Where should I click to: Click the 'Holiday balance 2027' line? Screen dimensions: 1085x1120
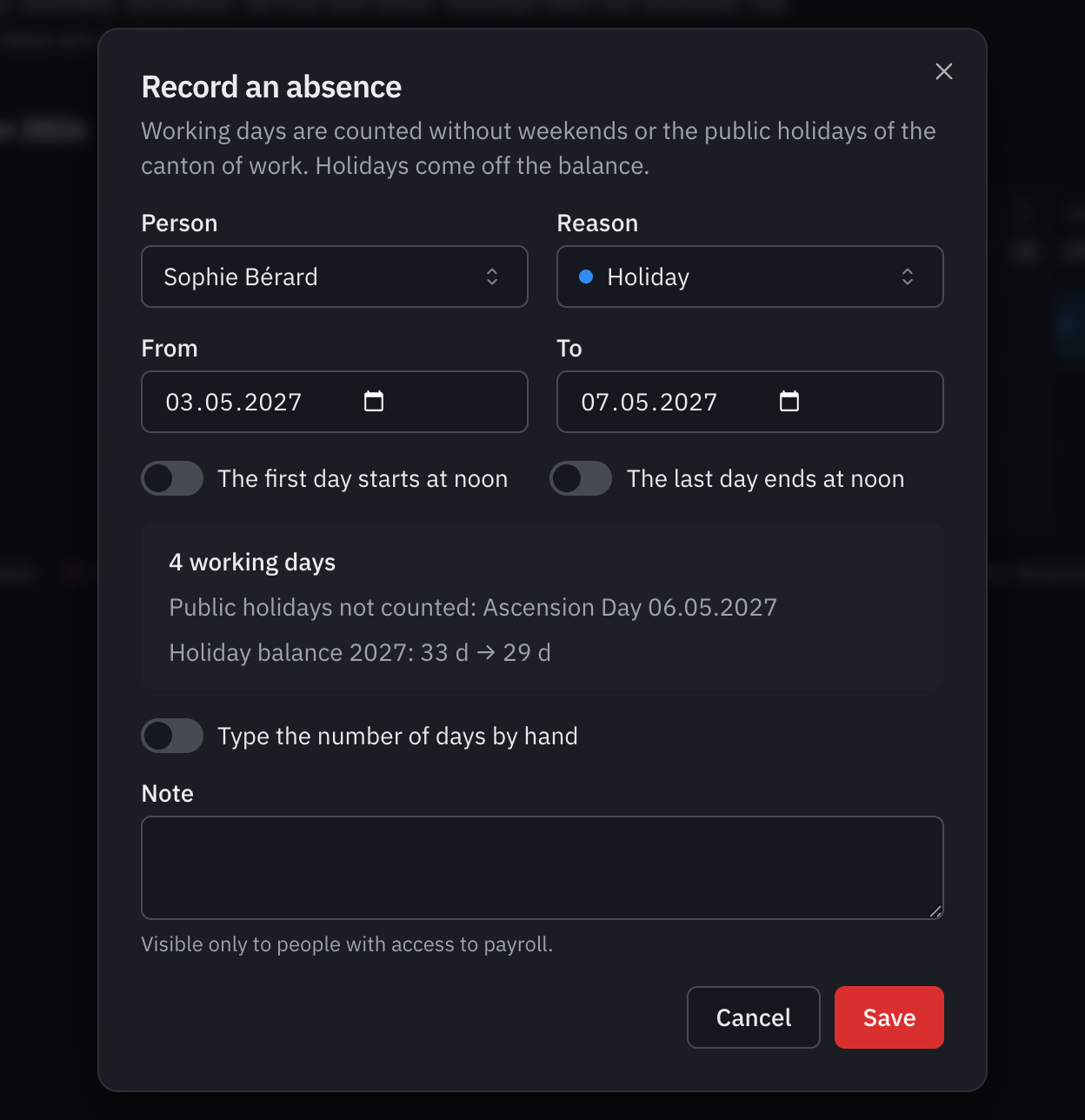click(360, 652)
